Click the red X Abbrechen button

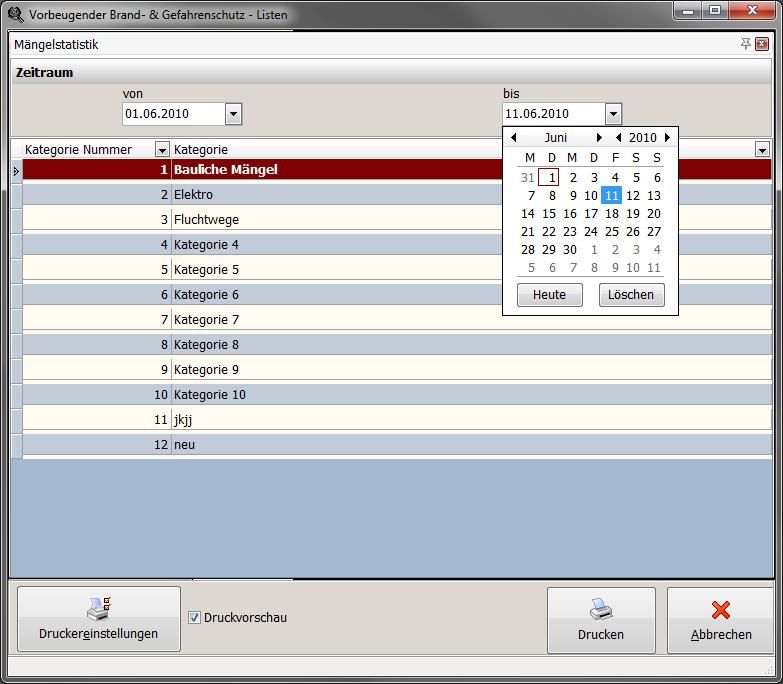[x=720, y=619]
